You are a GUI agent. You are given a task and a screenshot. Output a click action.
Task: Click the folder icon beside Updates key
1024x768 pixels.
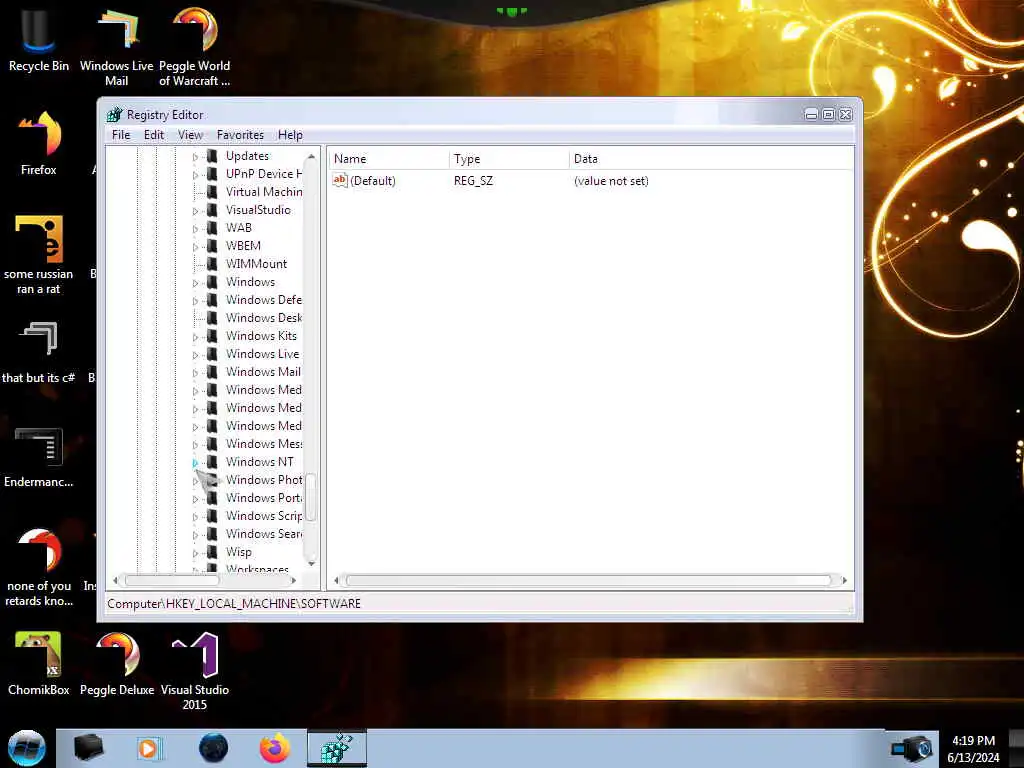[212, 155]
